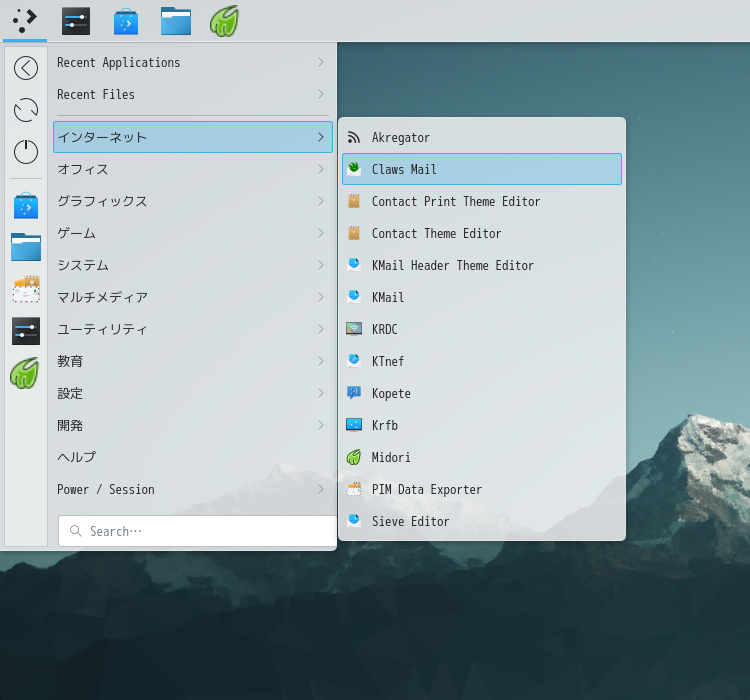750x700 pixels.
Task: Click the reboot icon in launcher sidebar
Action: coord(26,110)
